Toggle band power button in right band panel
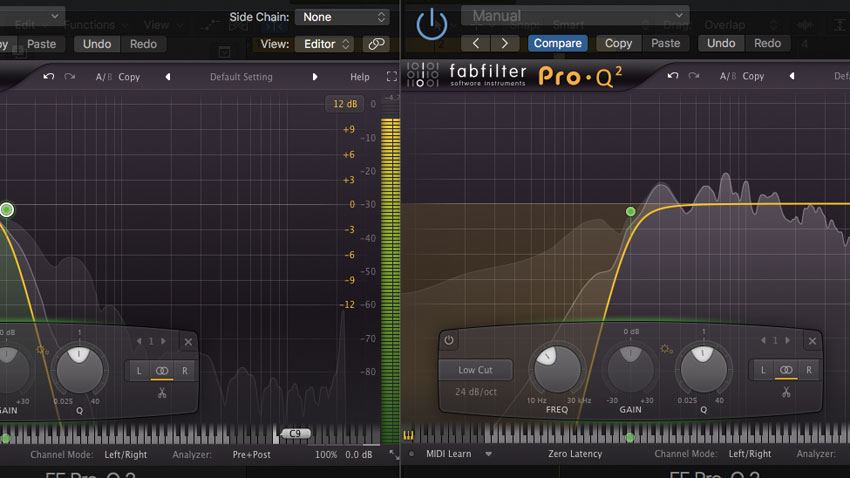This screenshot has width=850, height=478. coord(449,340)
